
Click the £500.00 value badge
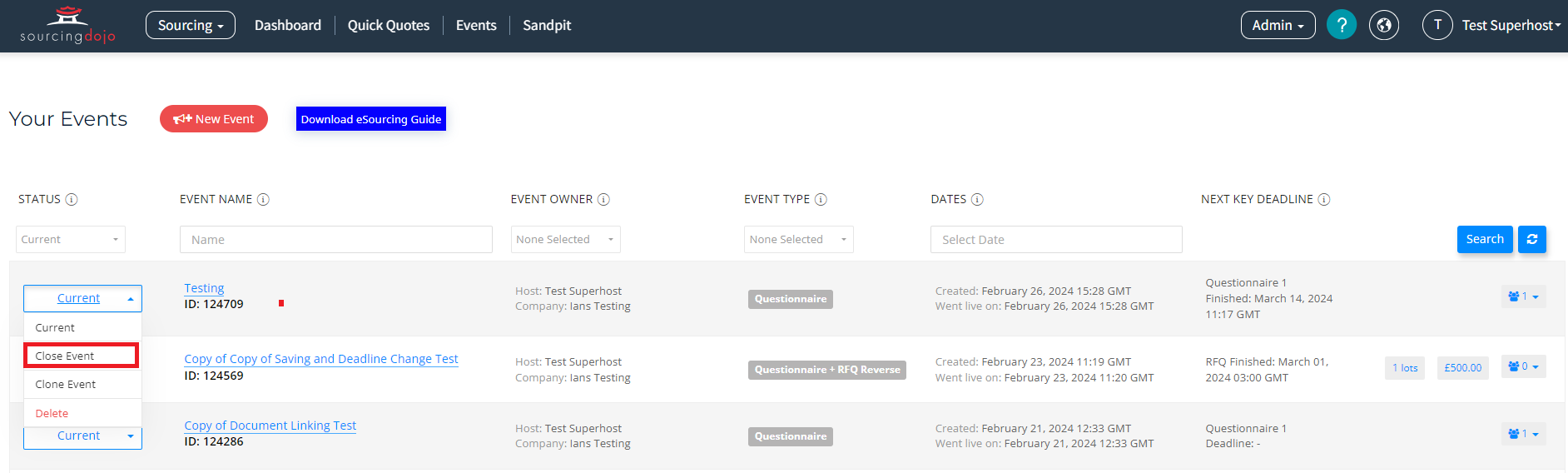pyautogui.click(x=1462, y=368)
